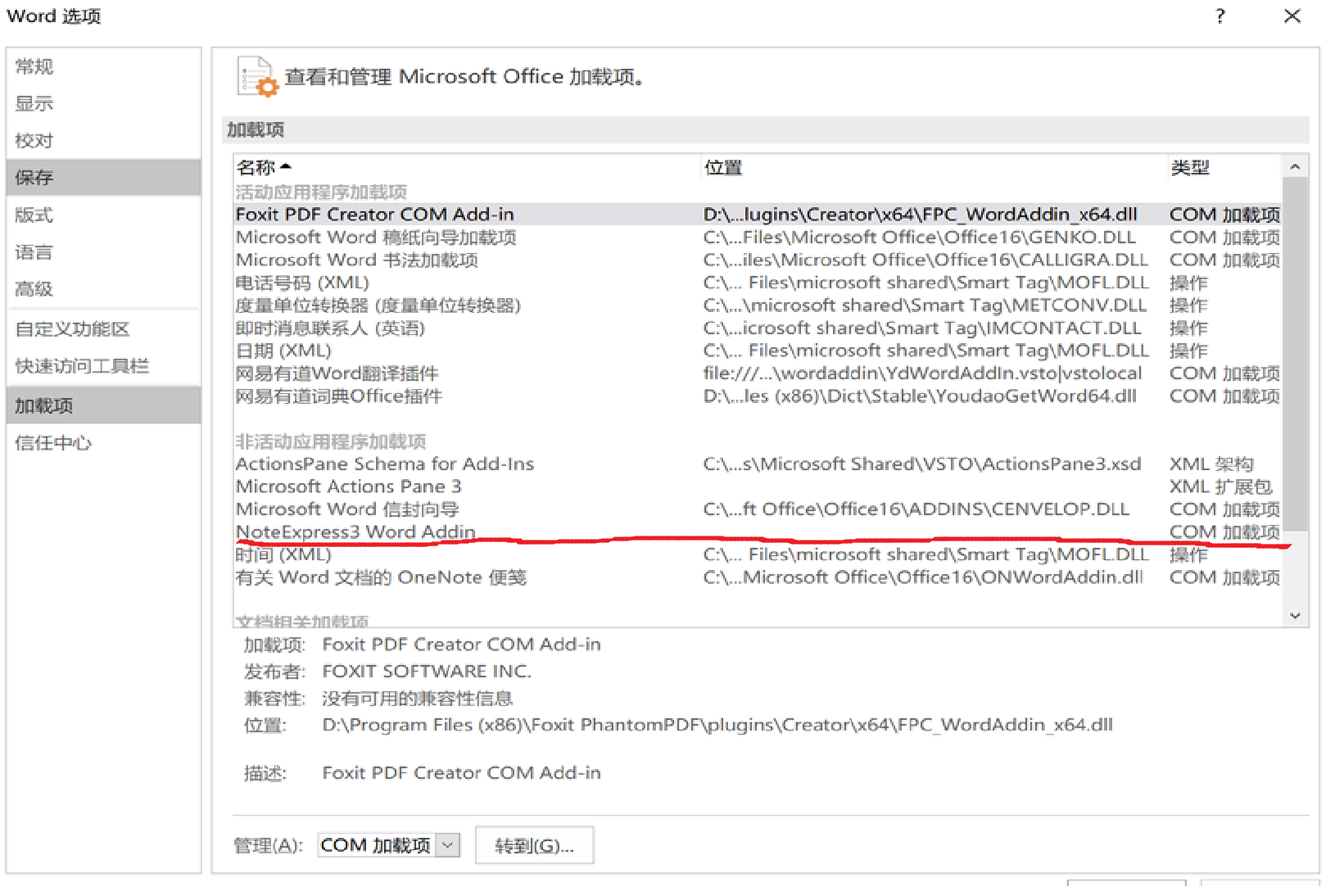This screenshot has height=896, width=1344.
Task: Go to the 保存 options page
Action: pyautogui.click(x=103, y=177)
